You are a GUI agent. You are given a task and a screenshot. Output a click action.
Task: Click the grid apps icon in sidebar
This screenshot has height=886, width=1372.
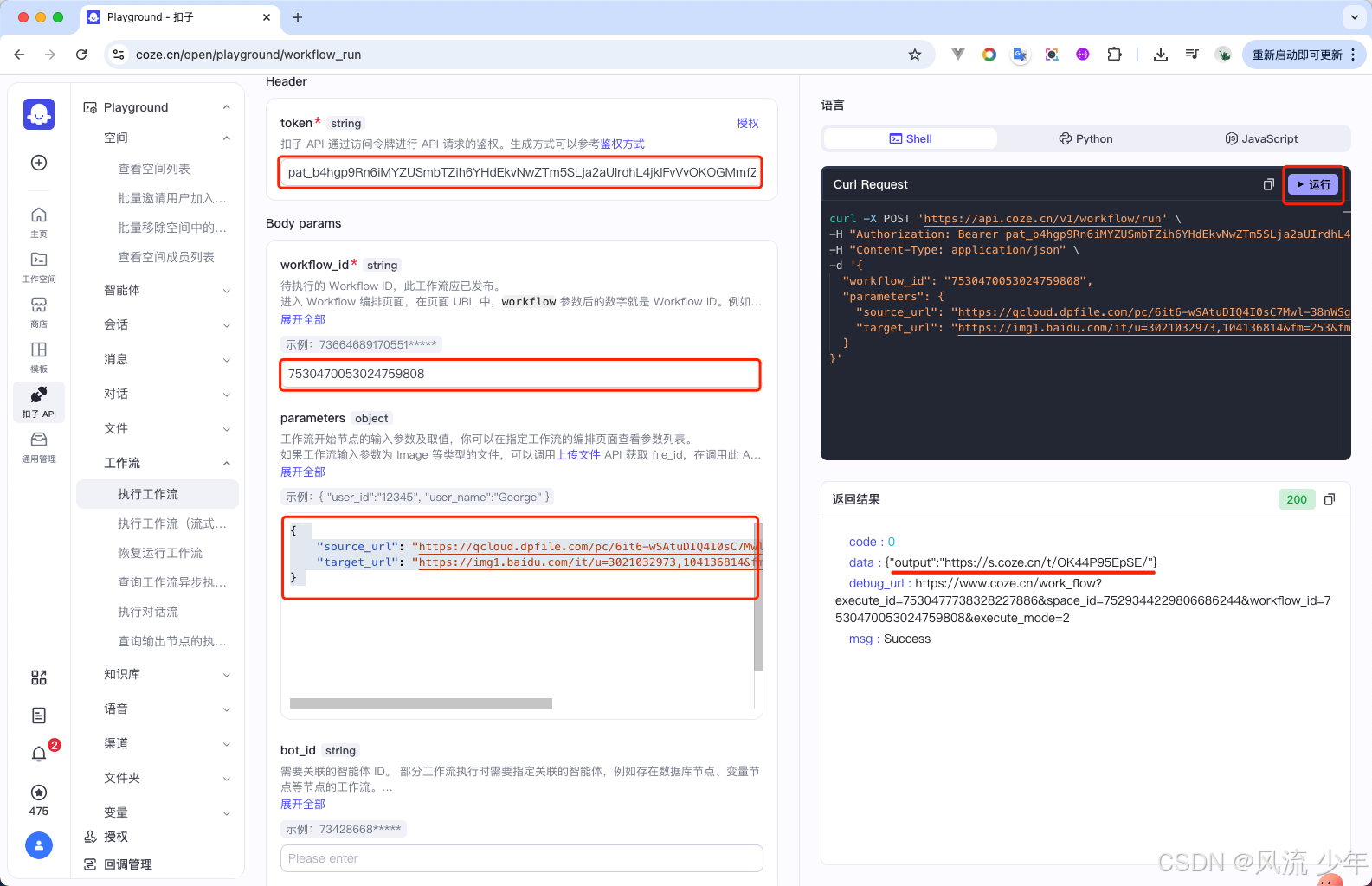click(x=39, y=677)
